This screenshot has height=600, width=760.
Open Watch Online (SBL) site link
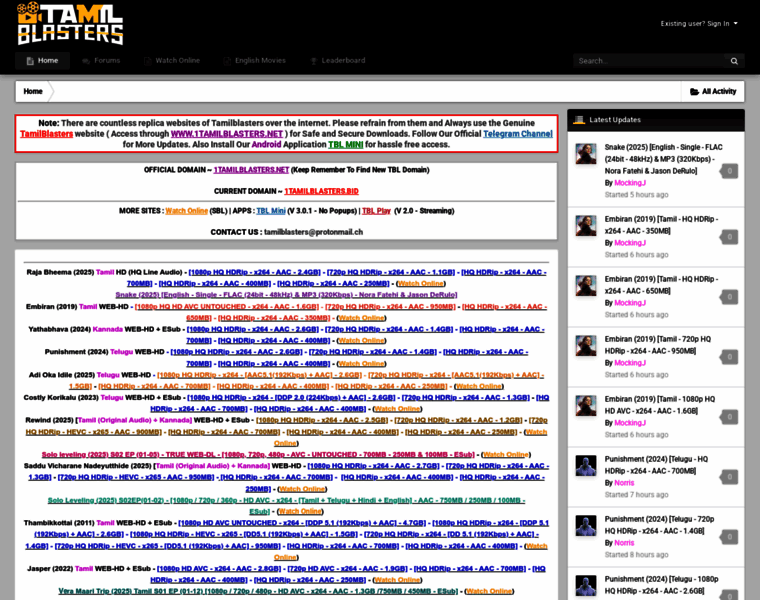(x=187, y=211)
